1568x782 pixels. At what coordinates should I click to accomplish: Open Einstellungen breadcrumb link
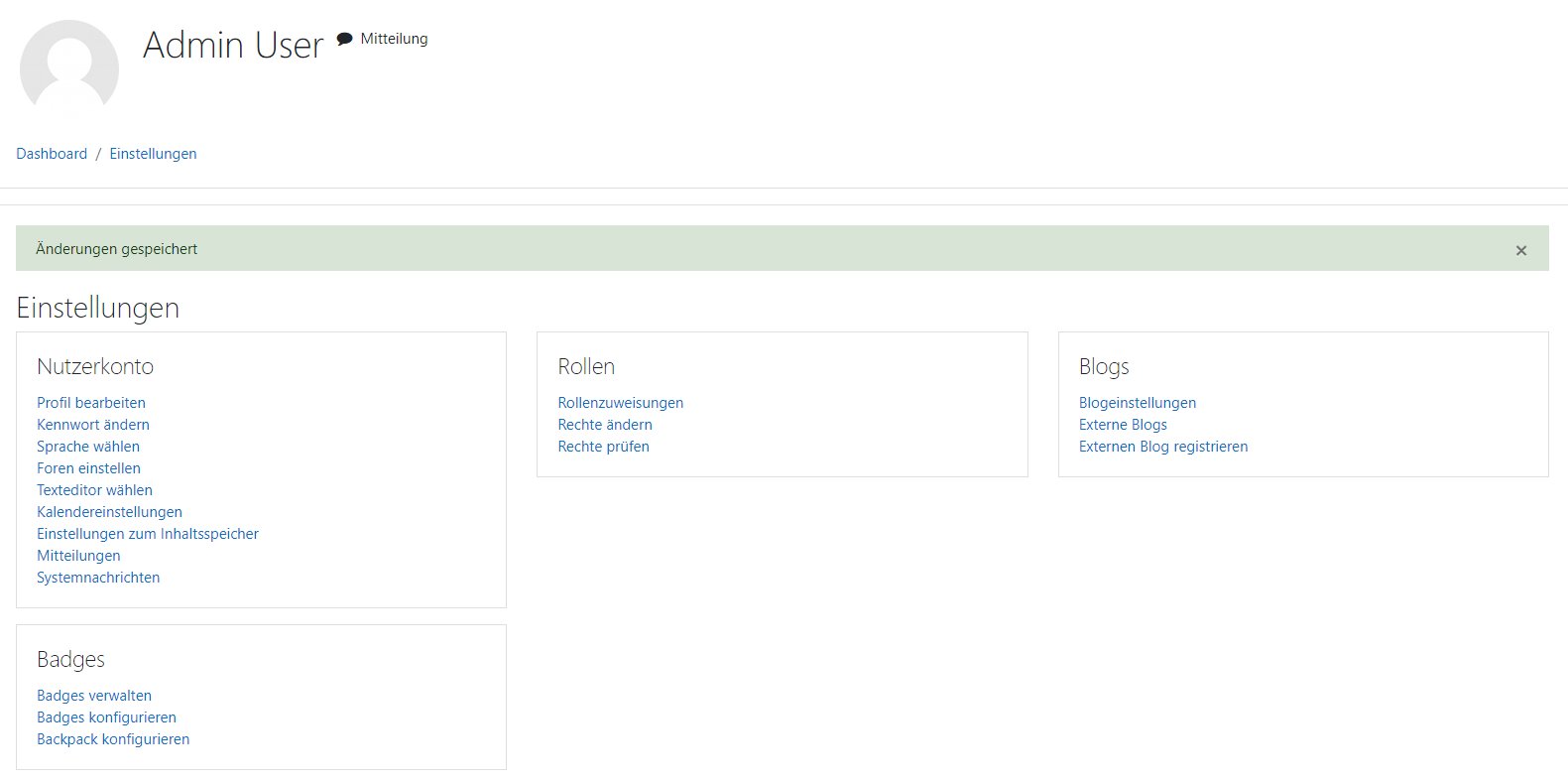pos(153,154)
